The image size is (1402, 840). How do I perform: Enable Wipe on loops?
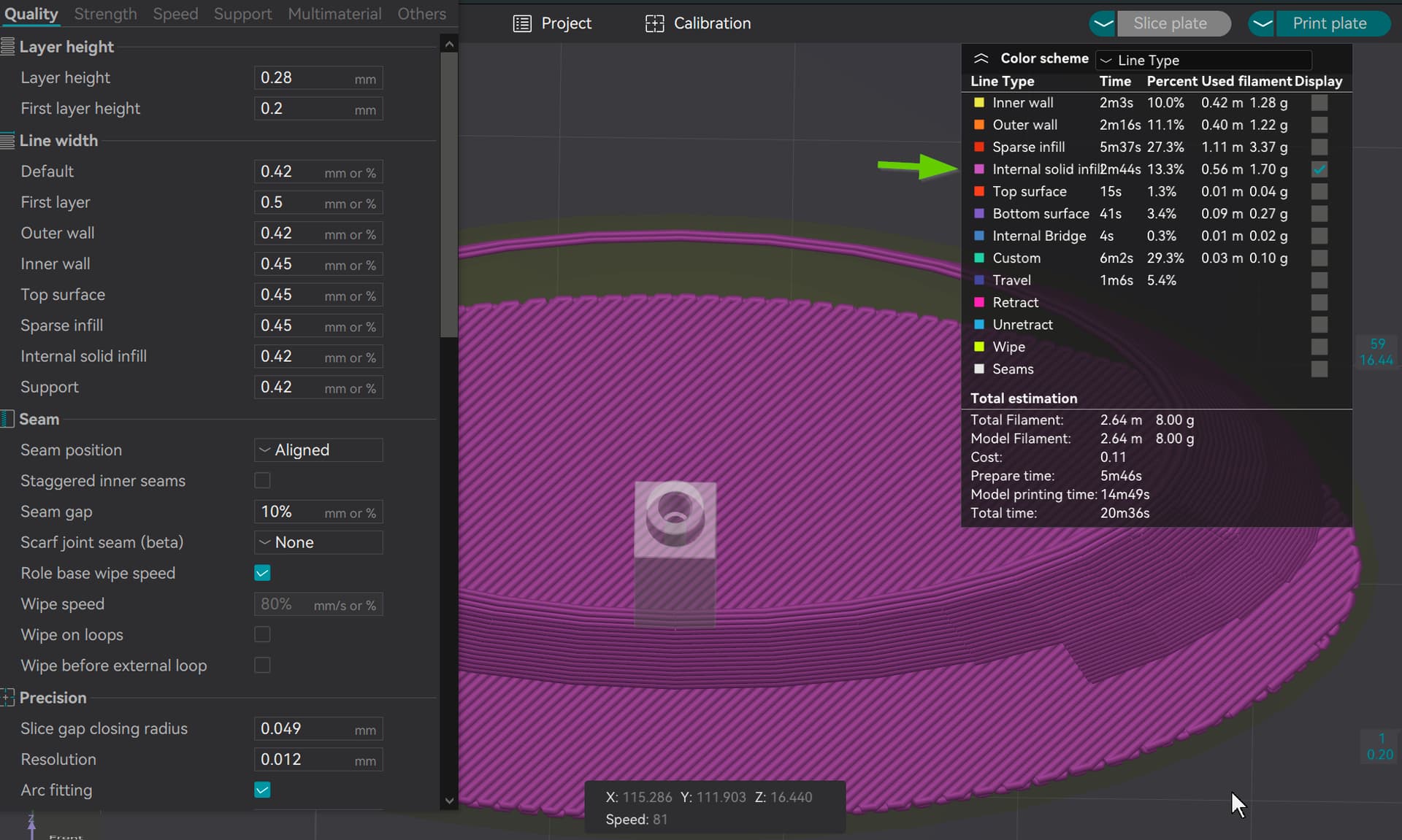point(262,634)
